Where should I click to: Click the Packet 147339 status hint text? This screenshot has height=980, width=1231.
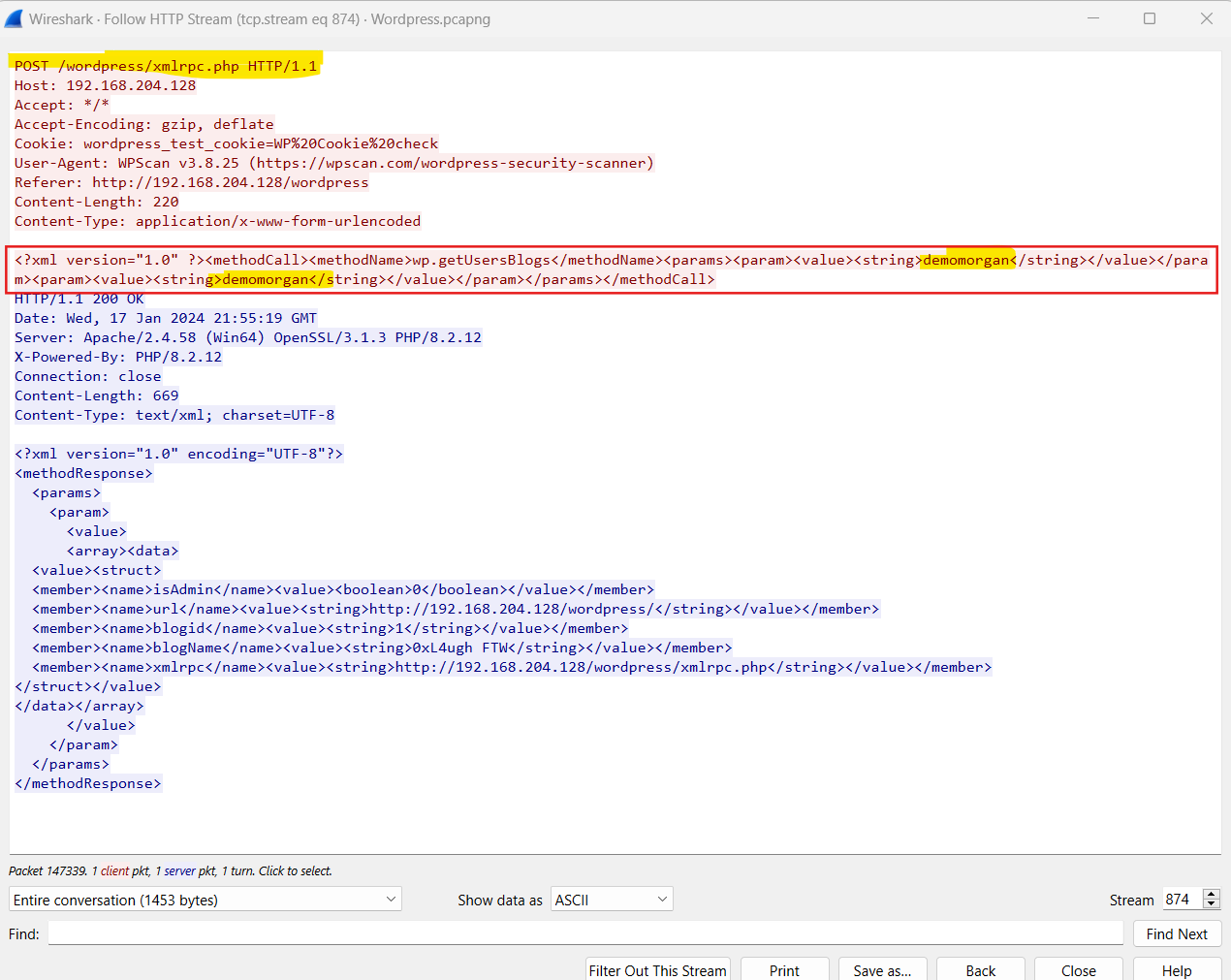coord(171,870)
